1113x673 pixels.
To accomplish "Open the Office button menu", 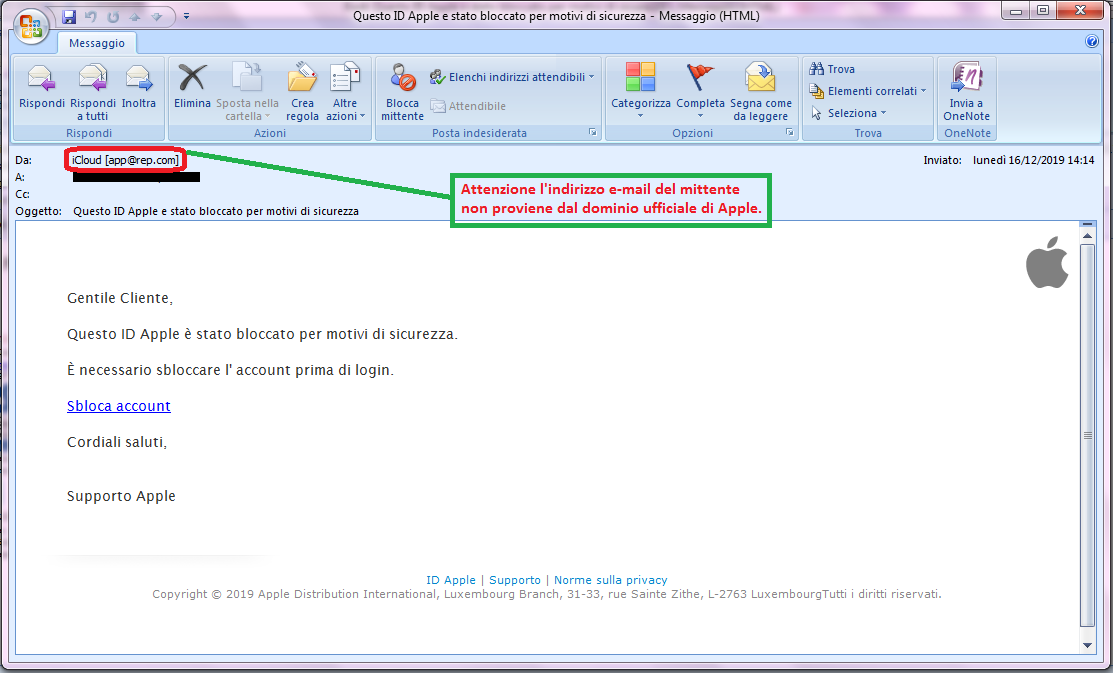I will 31,27.
